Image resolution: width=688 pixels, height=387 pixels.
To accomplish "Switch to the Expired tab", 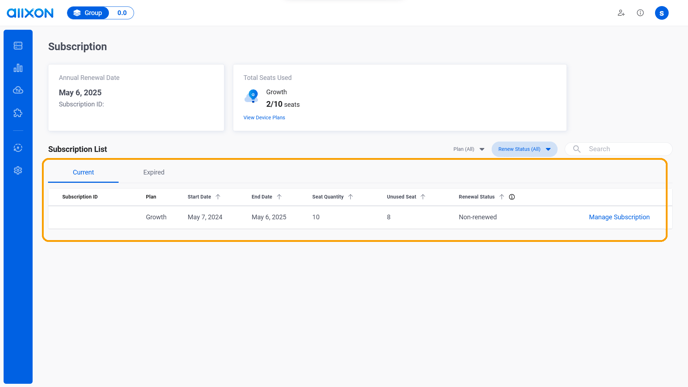I will (154, 172).
